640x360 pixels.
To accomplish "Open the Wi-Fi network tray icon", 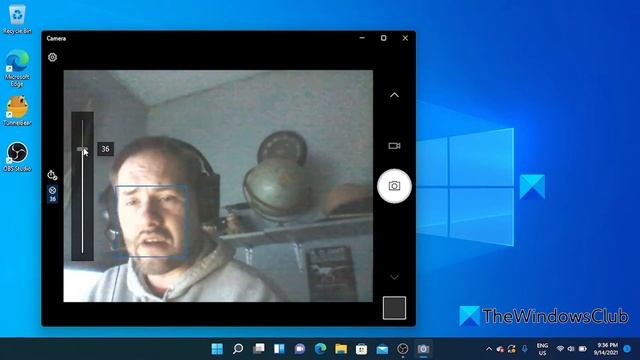I will click(x=560, y=349).
